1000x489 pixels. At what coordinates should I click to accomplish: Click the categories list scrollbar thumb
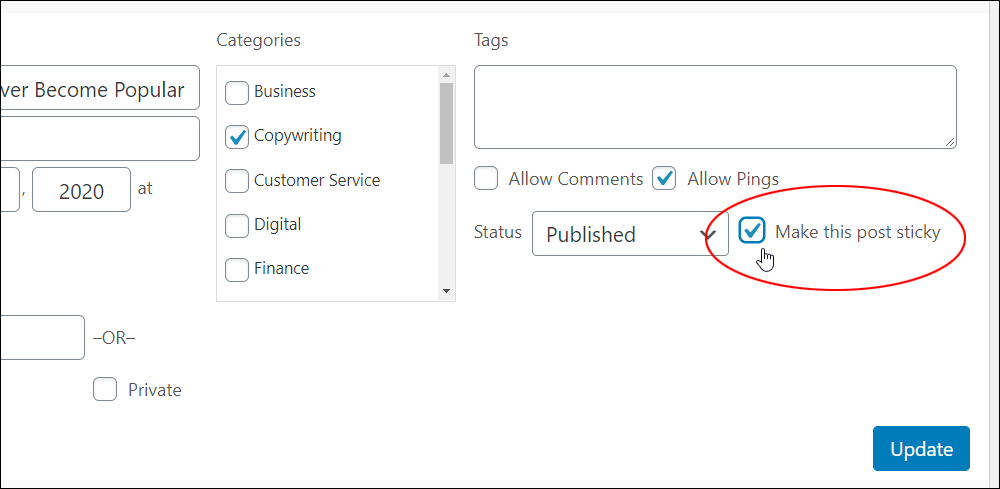(x=446, y=123)
